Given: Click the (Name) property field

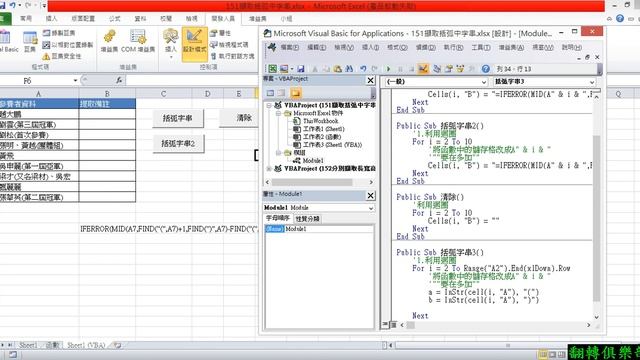Looking at the screenshot, I should tap(319, 229).
